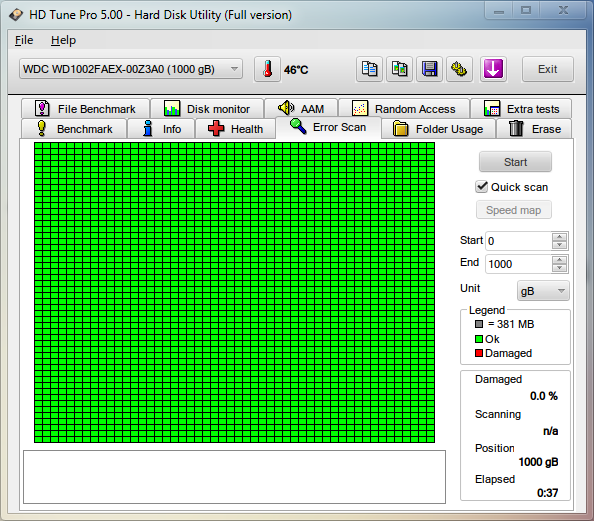Viewport: 594px width, 521px height.
Task: Switch to the Health tab
Action: point(235,129)
